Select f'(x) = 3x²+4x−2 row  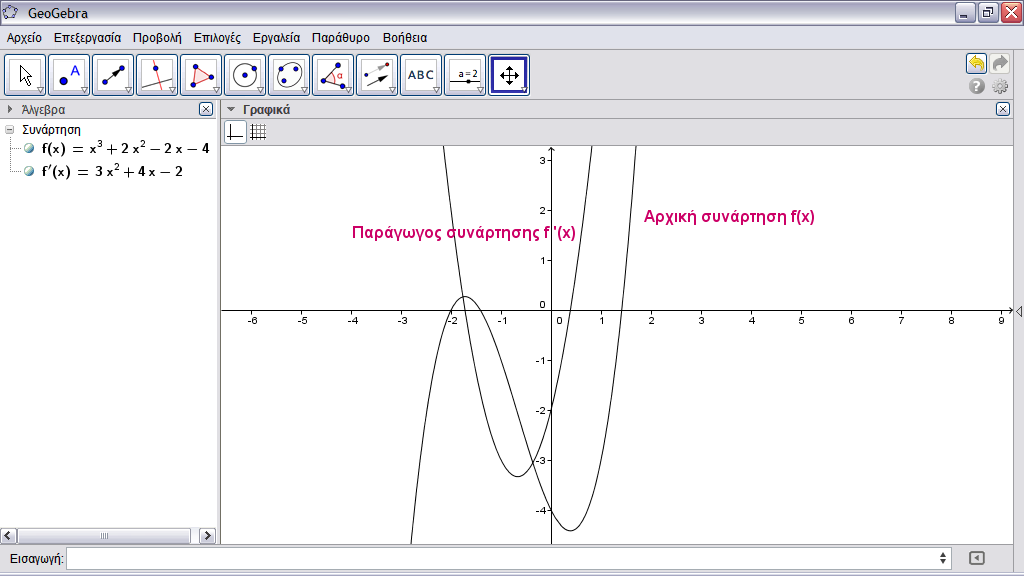coord(112,171)
